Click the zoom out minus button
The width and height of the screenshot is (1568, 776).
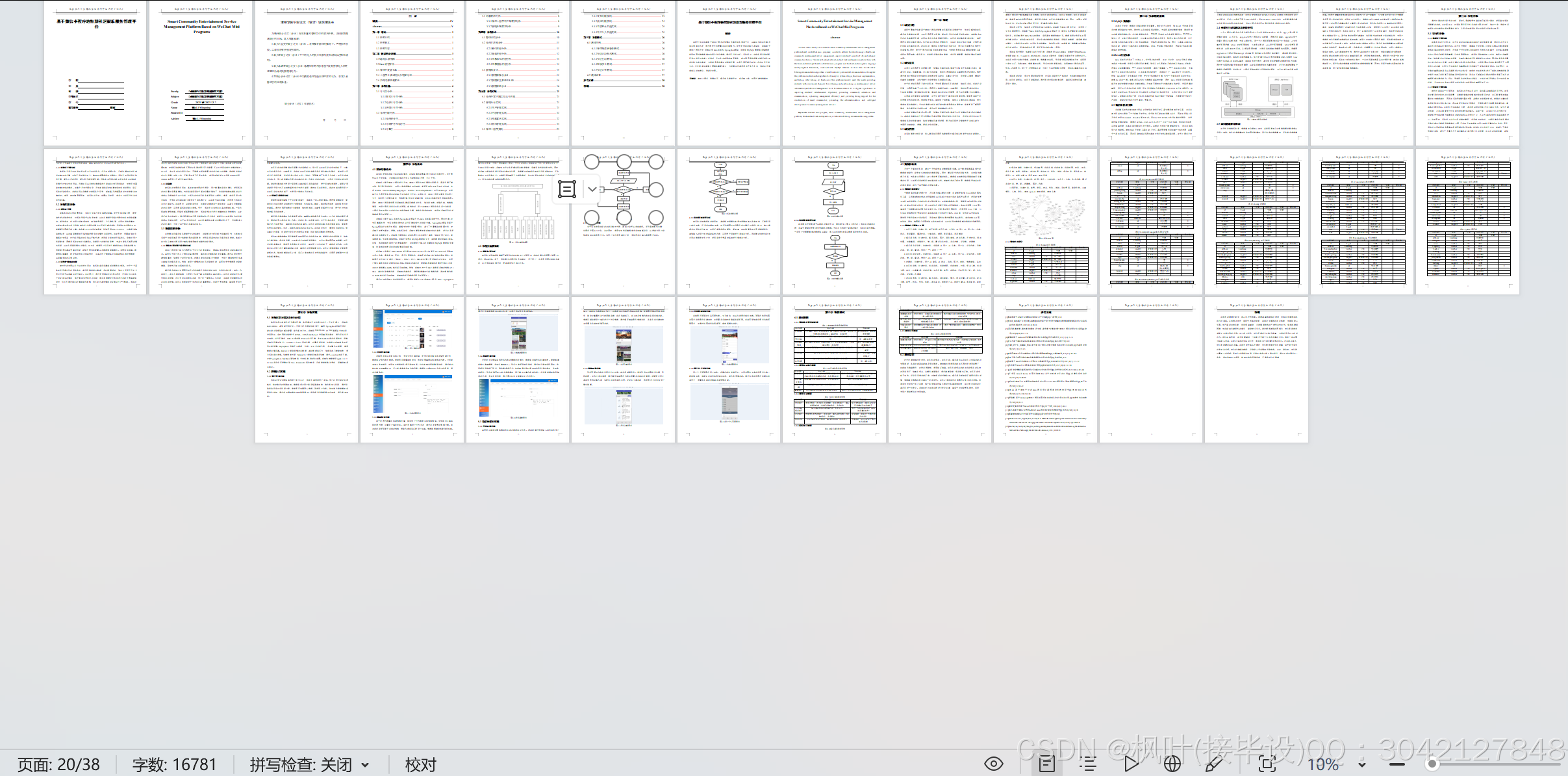(x=1397, y=764)
